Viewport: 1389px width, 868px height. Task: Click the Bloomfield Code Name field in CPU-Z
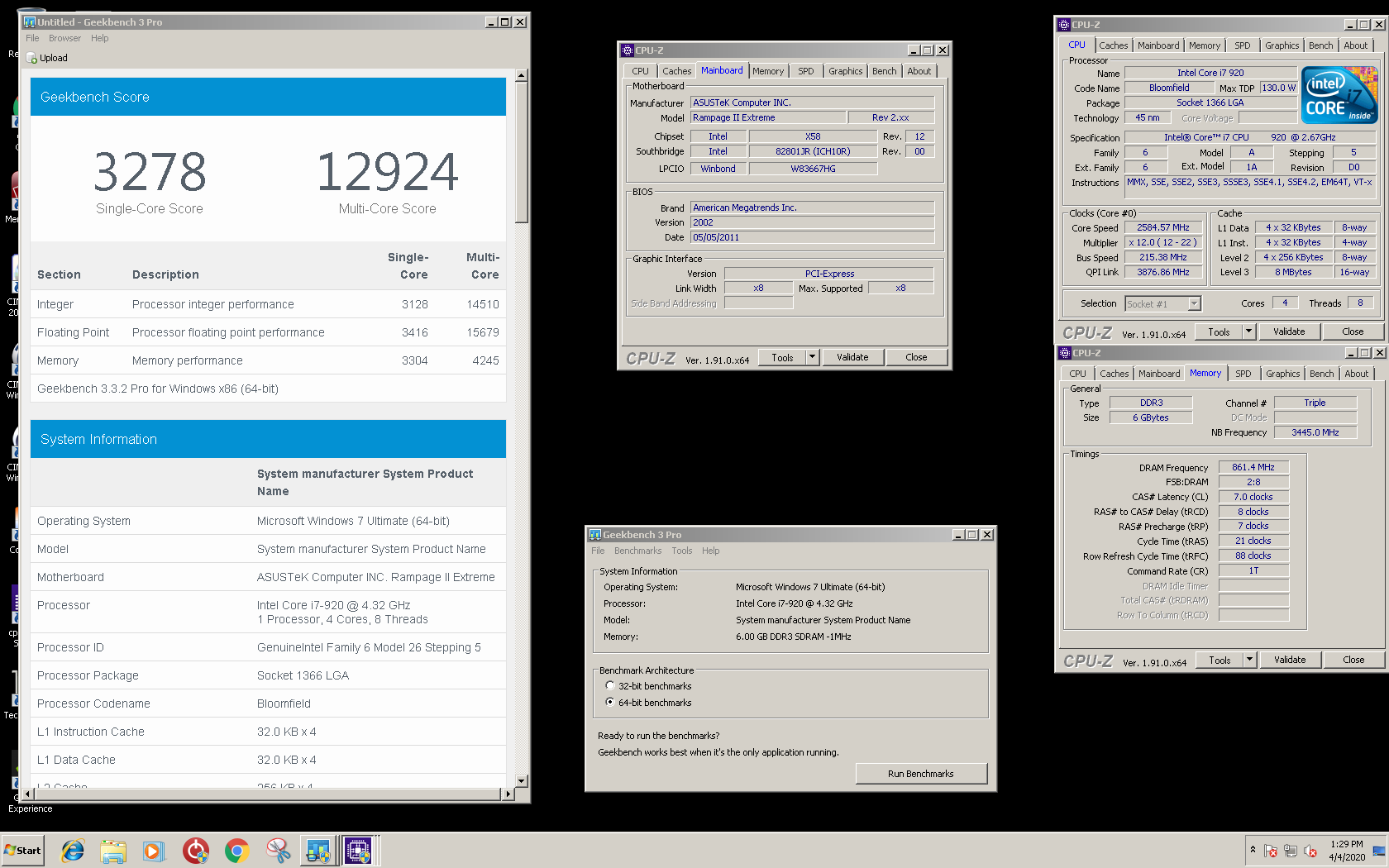[x=1169, y=88]
